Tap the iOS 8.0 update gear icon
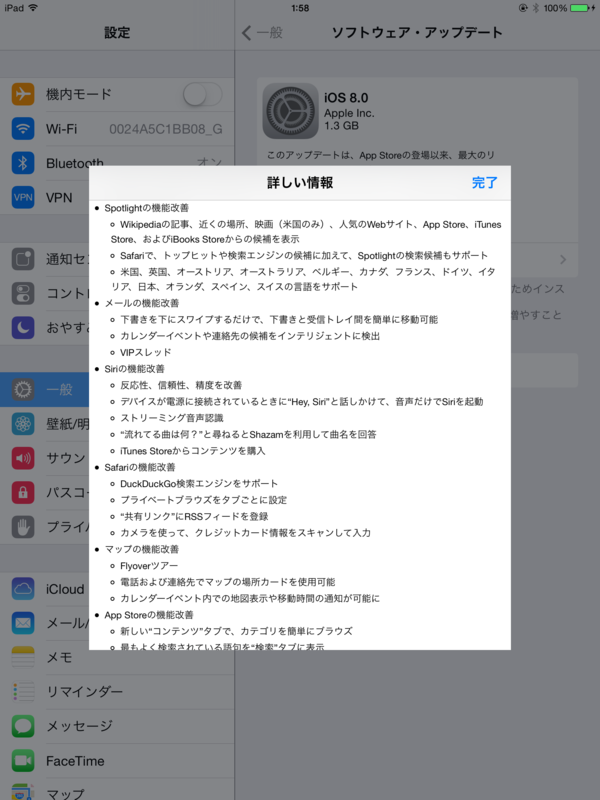The height and width of the screenshot is (800, 600). pyautogui.click(x=291, y=111)
